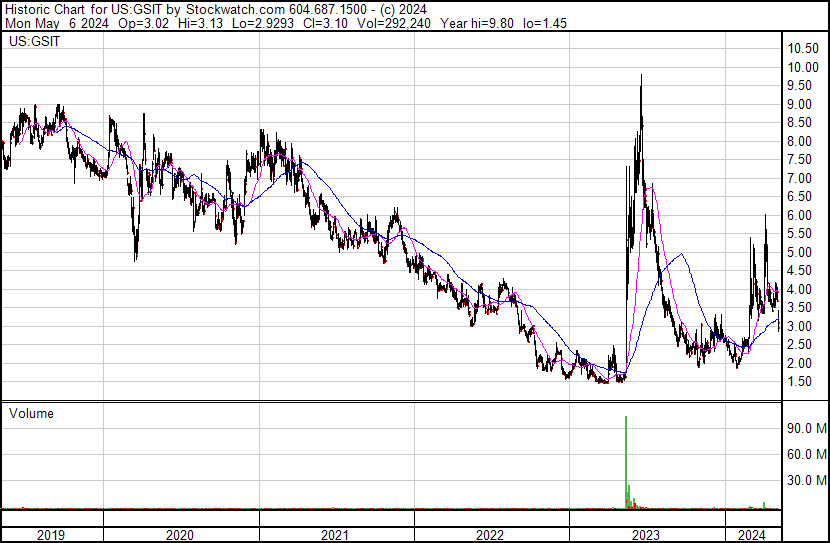
Task: Click the 60.0 M volume axis label
Action: point(807,454)
